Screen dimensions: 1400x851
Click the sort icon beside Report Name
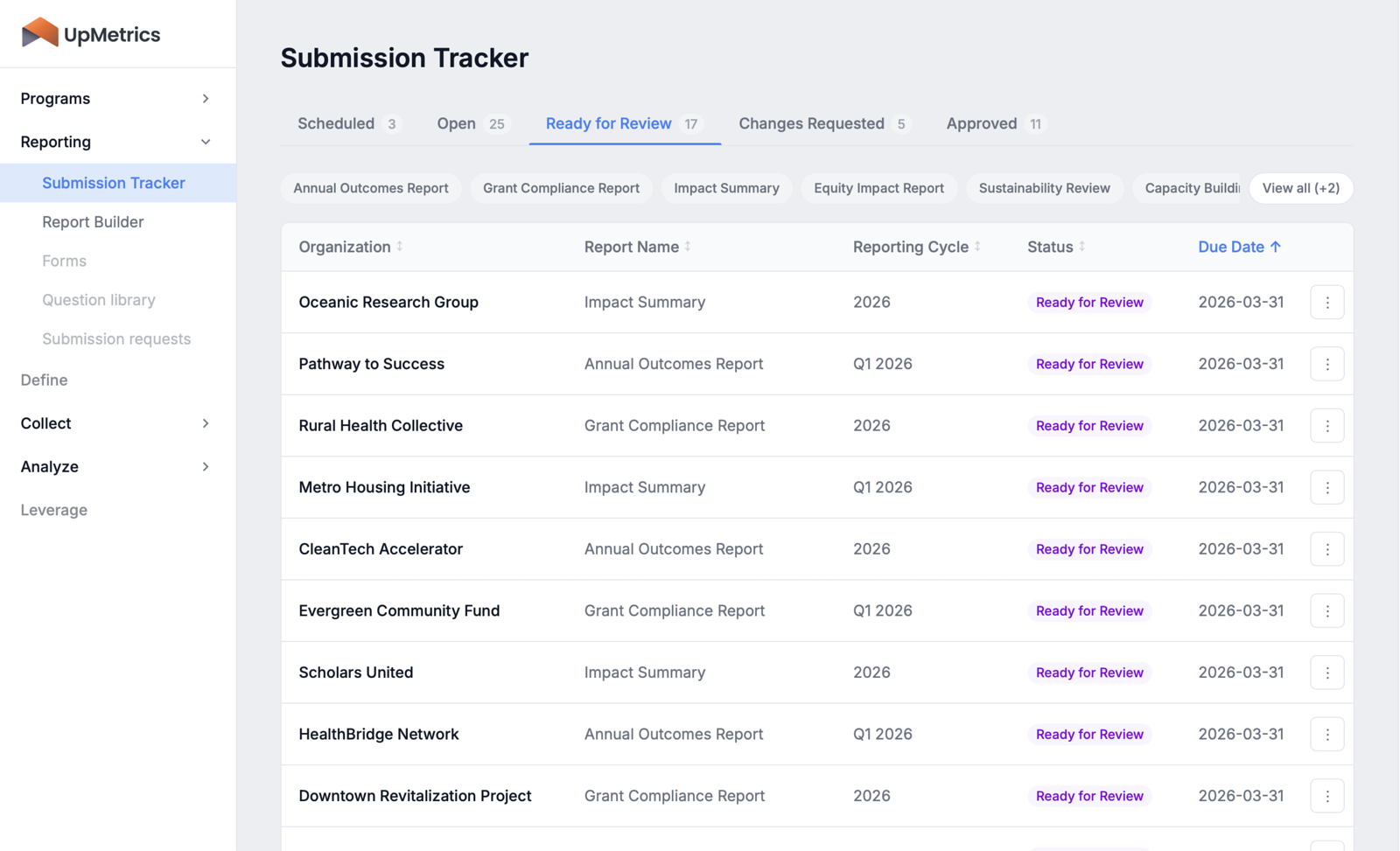tap(689, 247)
